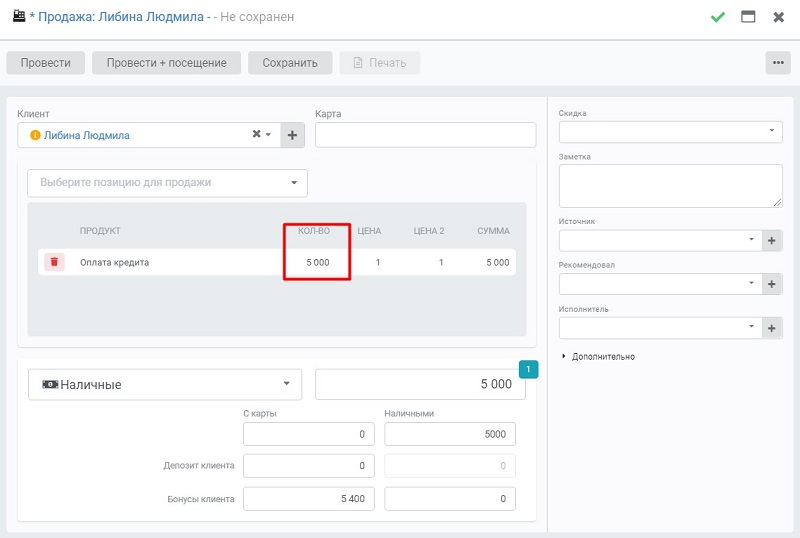Click the Печать button
The image size is (800, 538).
(x=380, y=63)
